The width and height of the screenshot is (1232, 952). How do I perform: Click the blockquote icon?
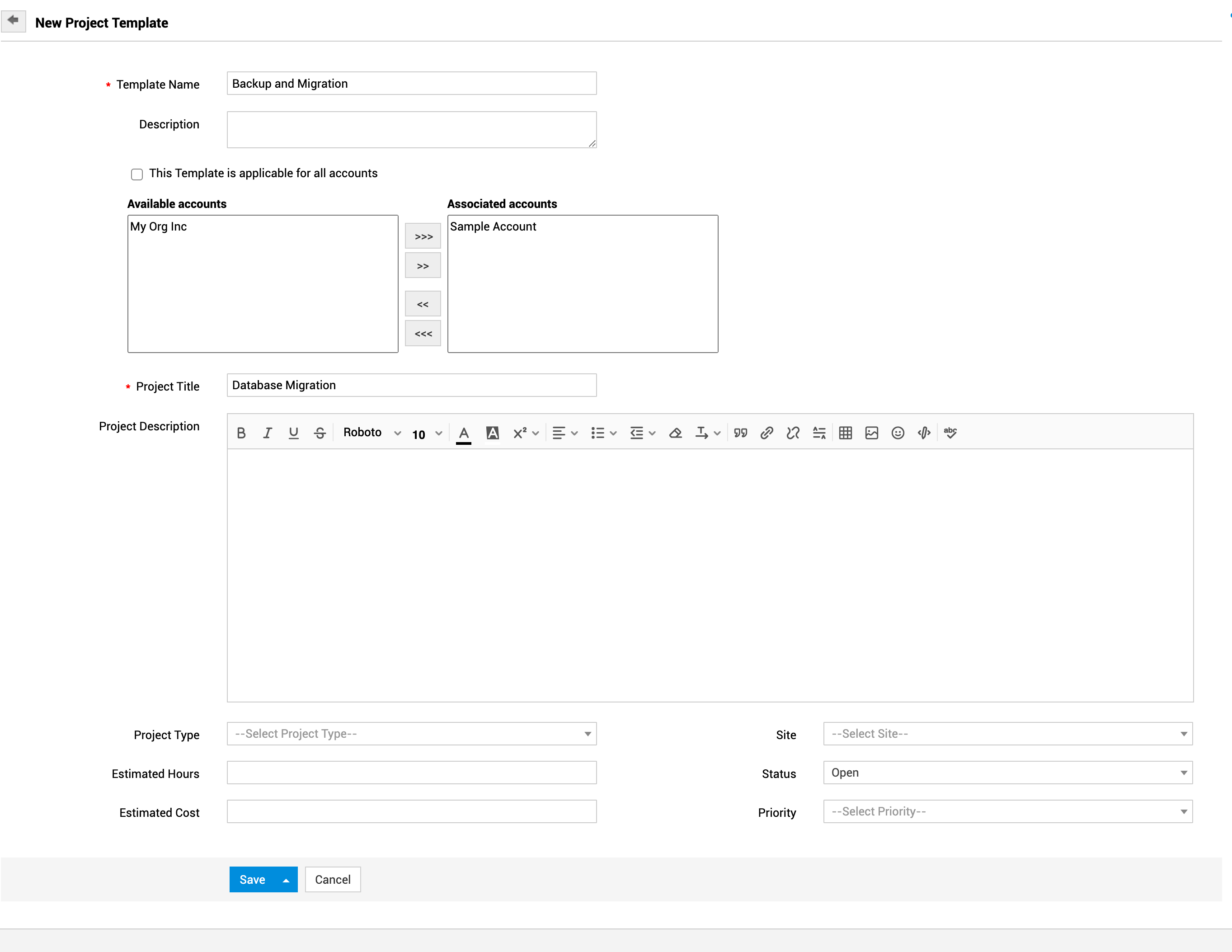(740, 433)
